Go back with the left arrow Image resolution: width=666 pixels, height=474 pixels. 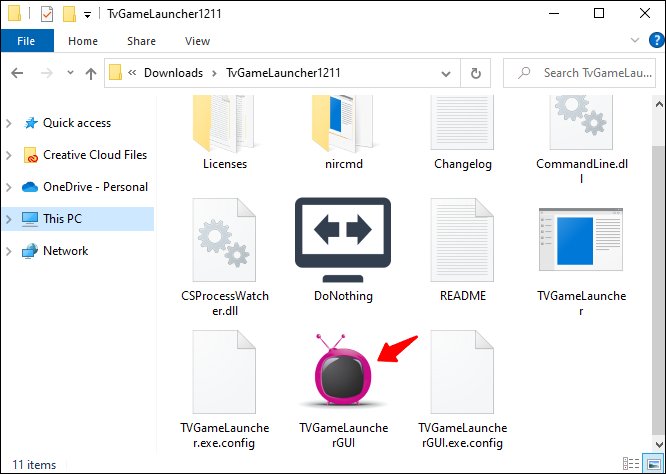coord(17,73)
